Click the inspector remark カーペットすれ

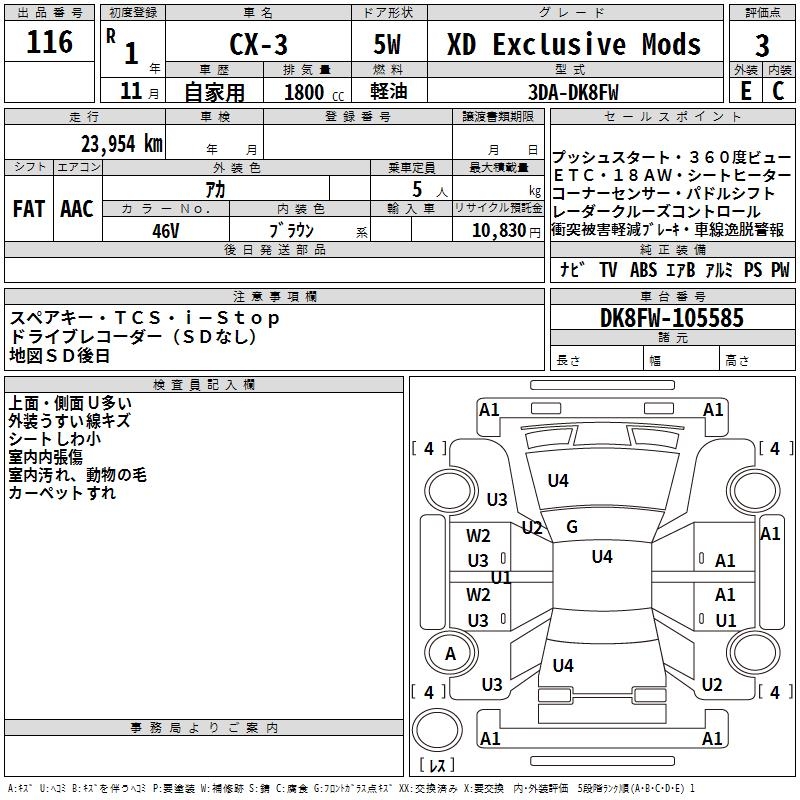click(x=62, y=493)
